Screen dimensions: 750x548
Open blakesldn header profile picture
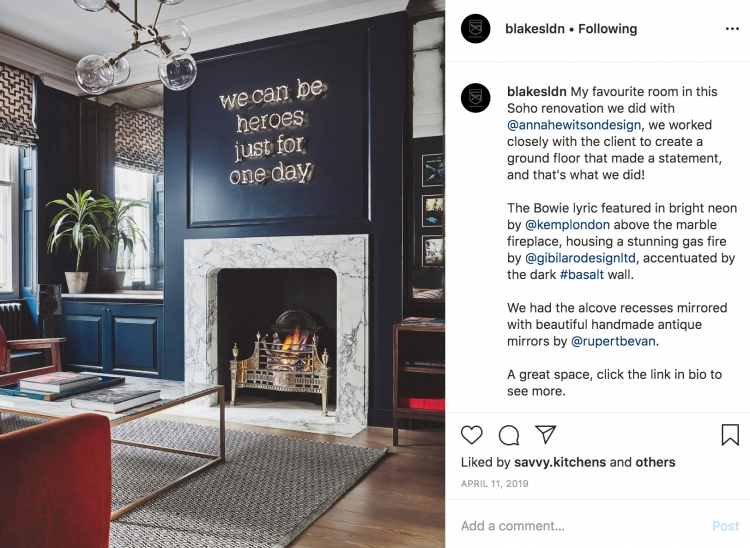point(475,29)
